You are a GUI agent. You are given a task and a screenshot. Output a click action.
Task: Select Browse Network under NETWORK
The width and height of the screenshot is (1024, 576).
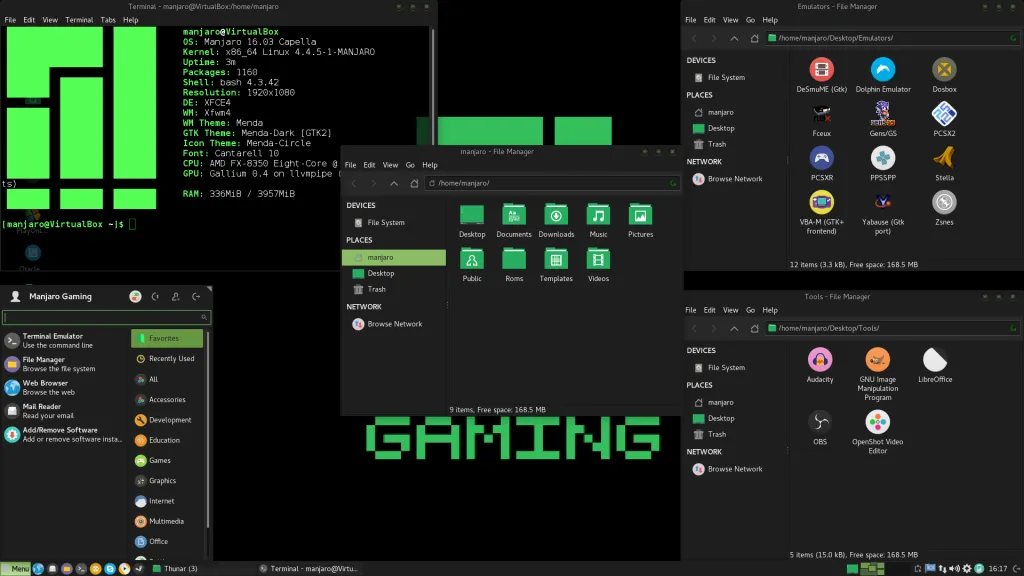(386, 323)
